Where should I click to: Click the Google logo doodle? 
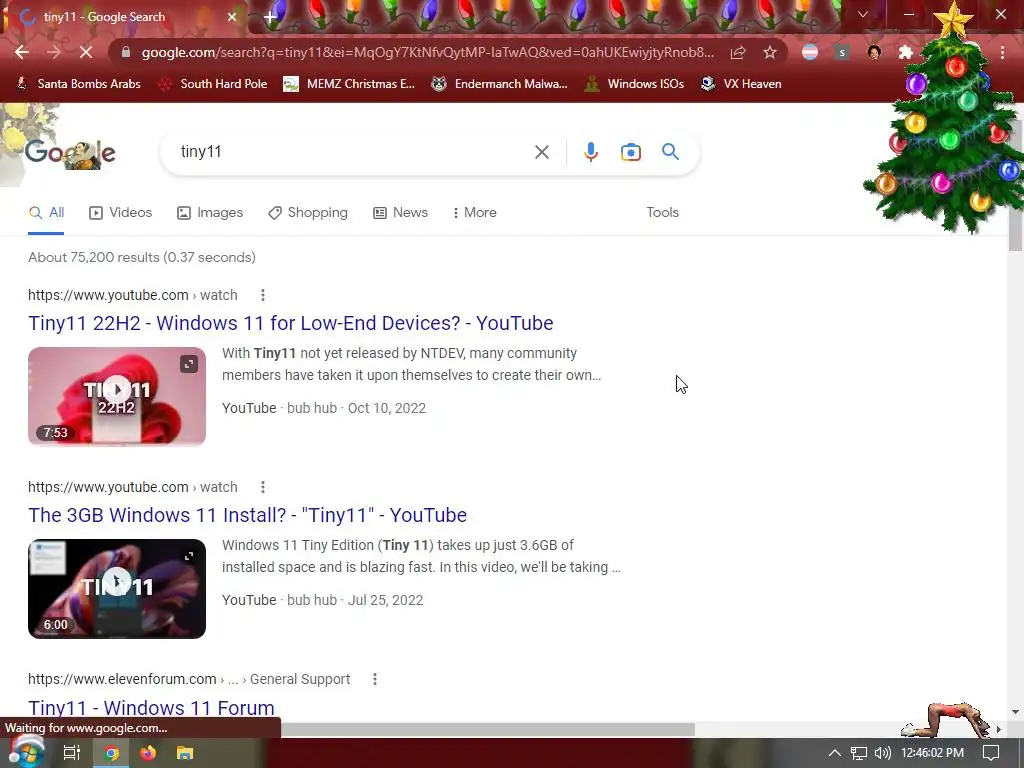point(70,153)
